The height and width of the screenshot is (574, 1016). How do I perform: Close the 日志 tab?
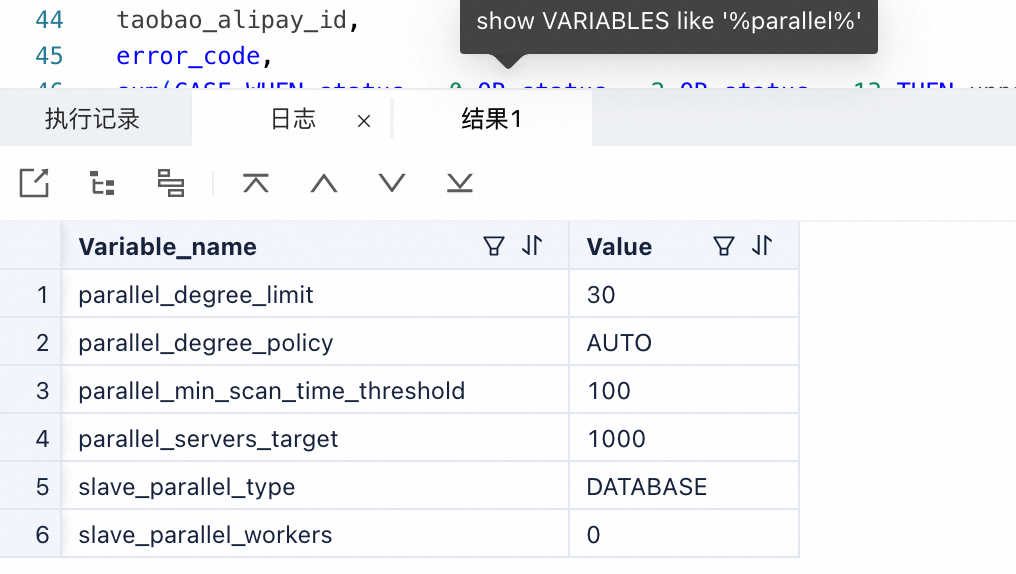(x=364, y=121)
